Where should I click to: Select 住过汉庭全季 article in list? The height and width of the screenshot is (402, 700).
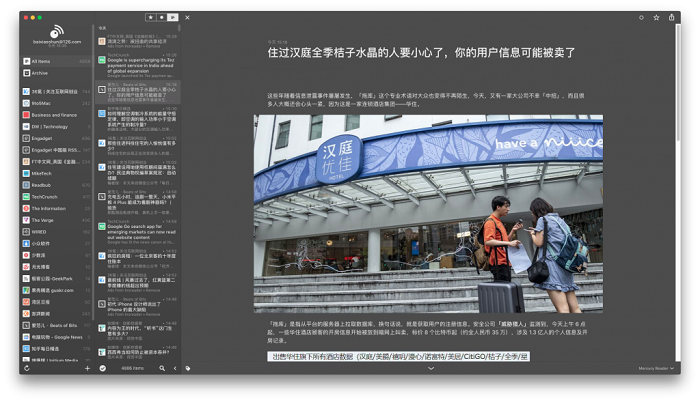click(138, 92)
